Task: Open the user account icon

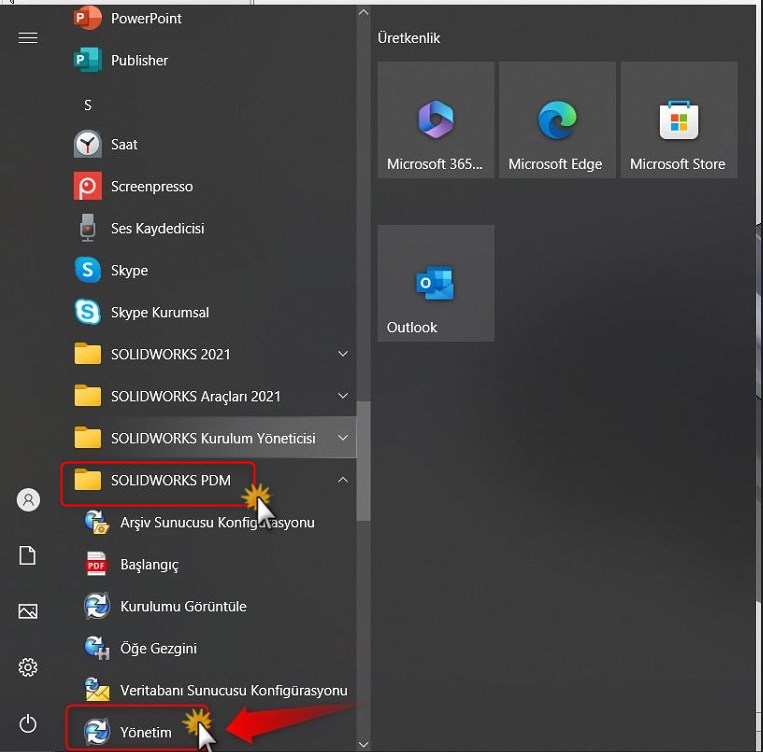Action: (28, 499)
